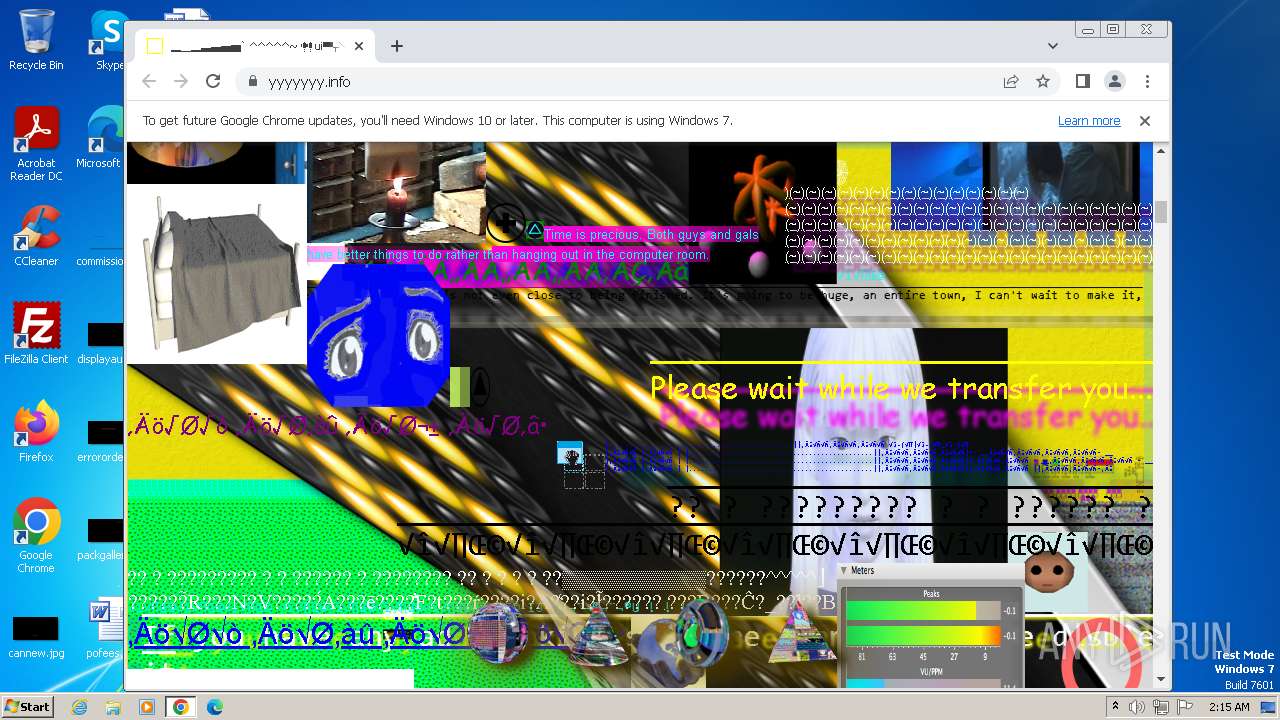Click the blue anime face image
This screenshot has height=720, width=1280.
click(x=378, y=335)
